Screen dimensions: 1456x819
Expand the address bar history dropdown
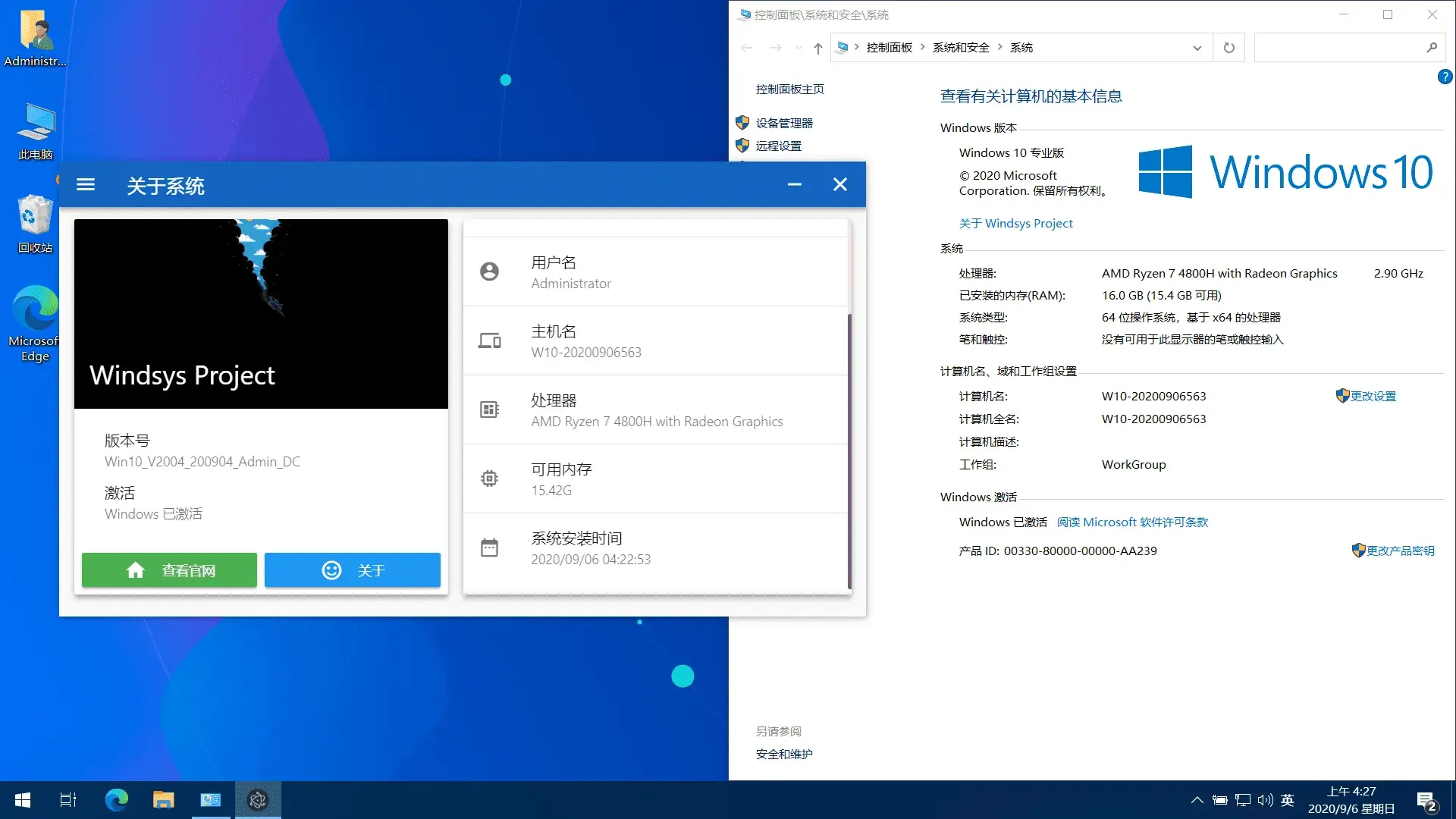(x=1197, y=47)
